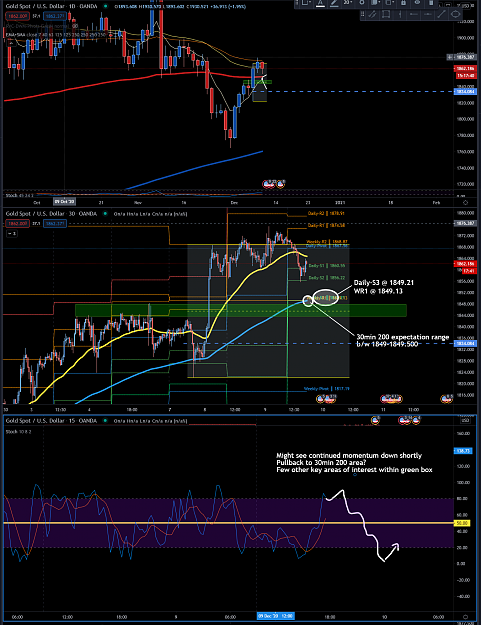This screenshot has width=481, height=625.
Task: Select the 'Might see continued momentum' note
Action: click(x=355, y=462)
